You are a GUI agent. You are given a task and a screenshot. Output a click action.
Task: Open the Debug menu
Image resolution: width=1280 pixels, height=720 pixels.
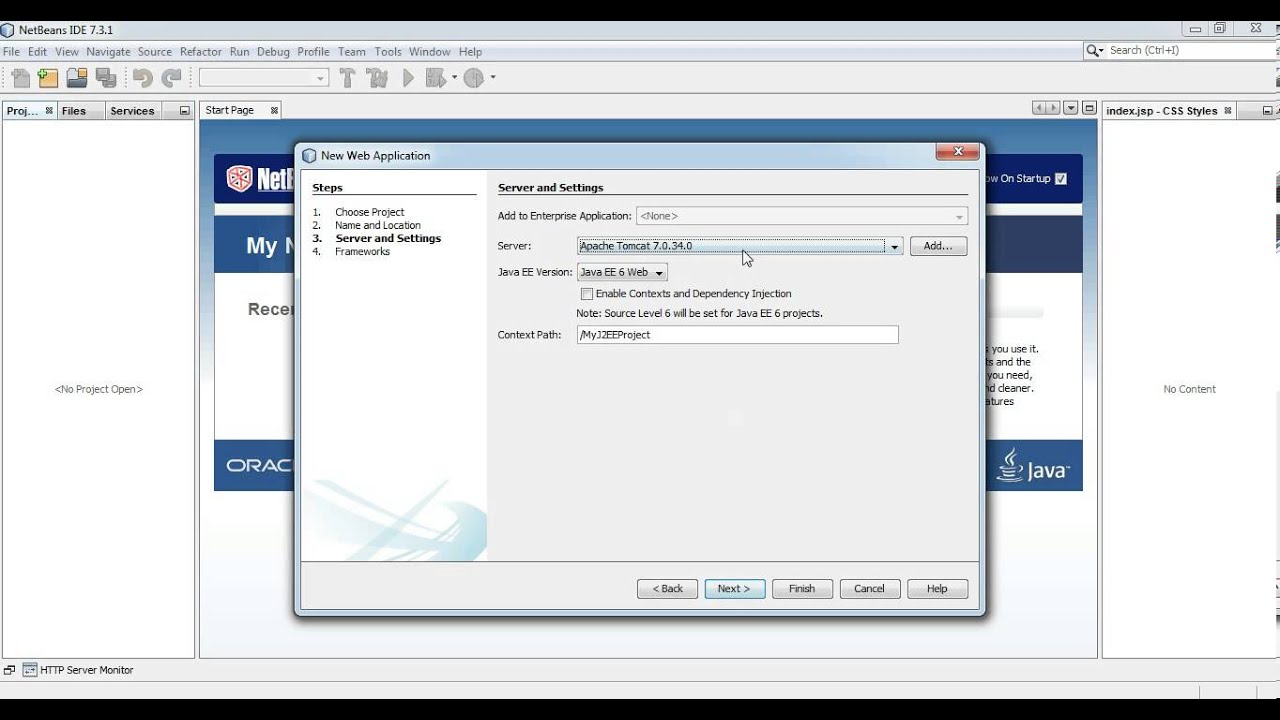(x=273, y=52)
